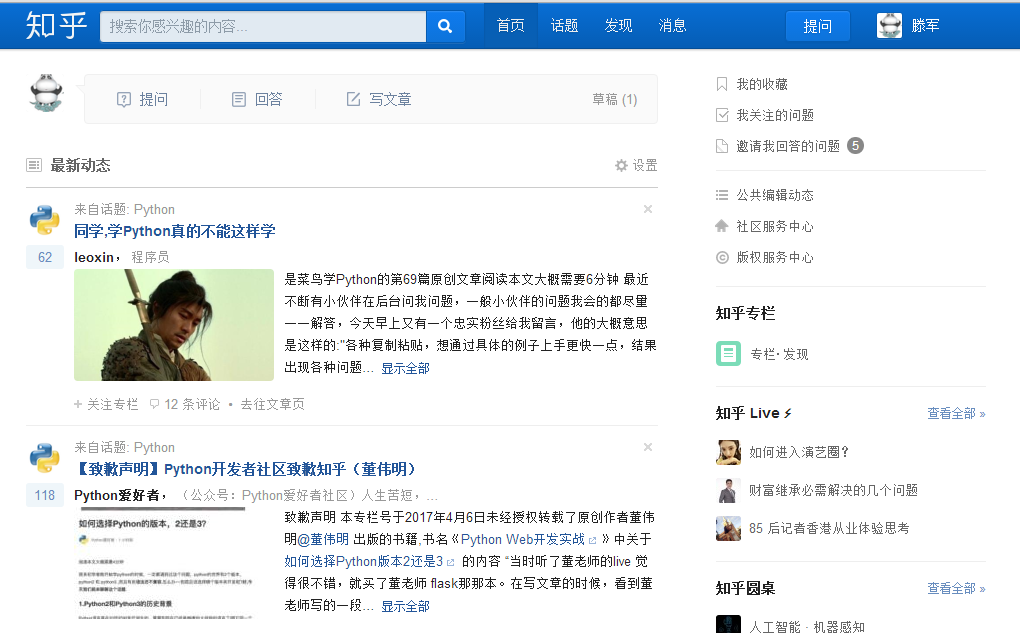Viewport: 1020px width, 633px height.
Task: Open article 同学,学Python真的不能这样学
Action: click(x=175, y=232)
